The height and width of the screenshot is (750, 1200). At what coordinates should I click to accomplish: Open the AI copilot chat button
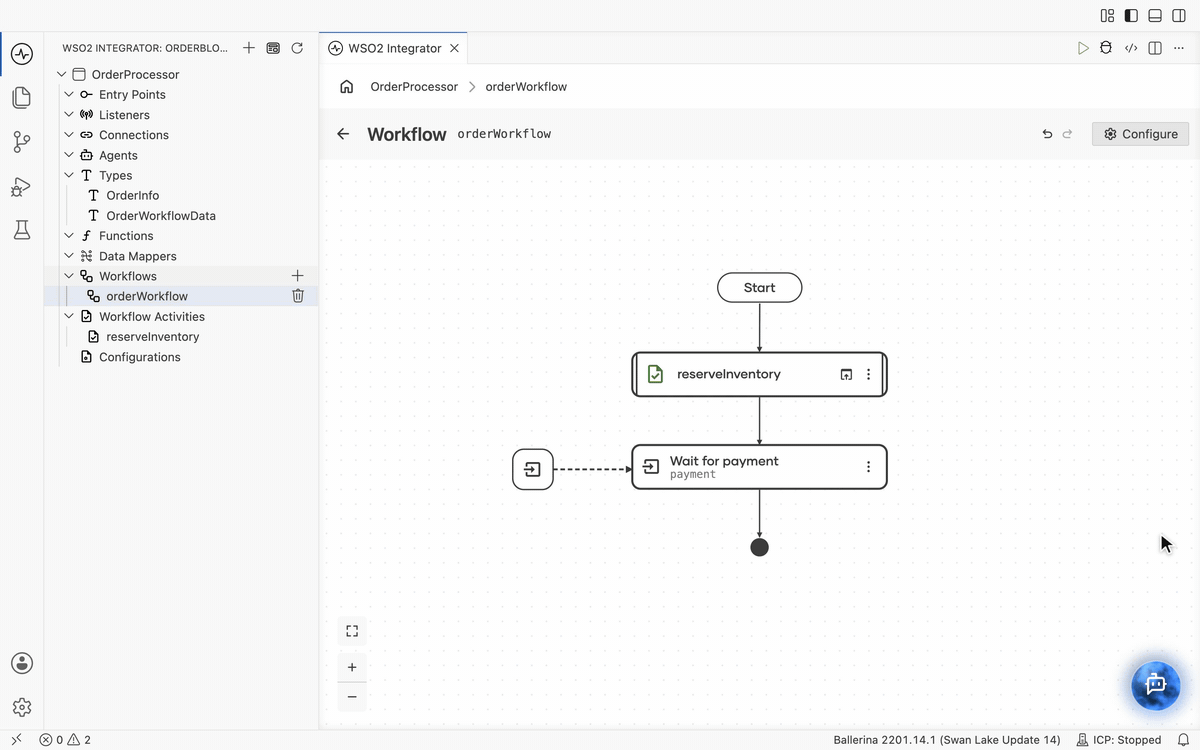tap(1156, 685)
